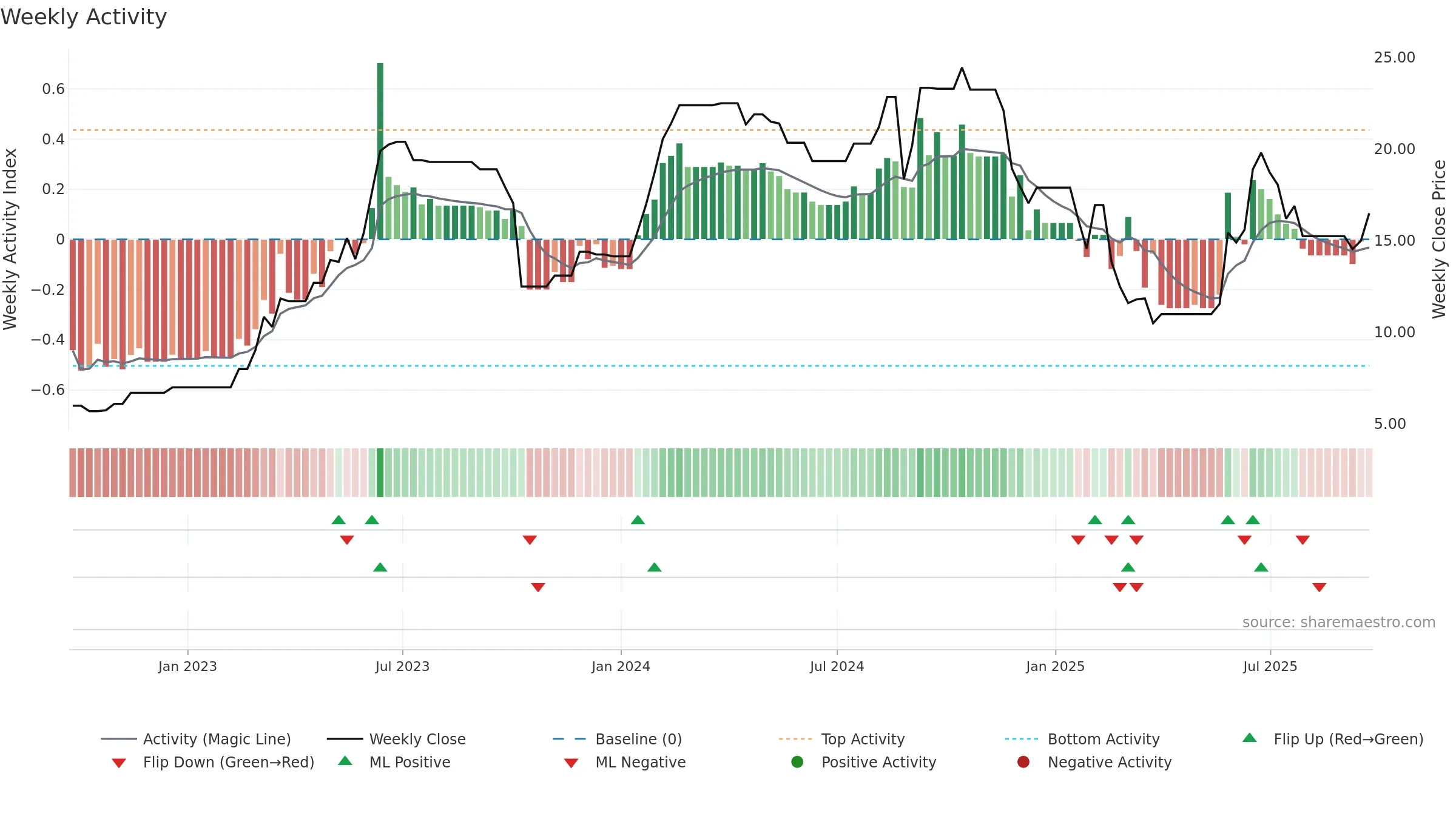This screenshot has height=819, width=1456.
Task: Click the ML Positive green triangle legend icon
Action: pos(345,761)
